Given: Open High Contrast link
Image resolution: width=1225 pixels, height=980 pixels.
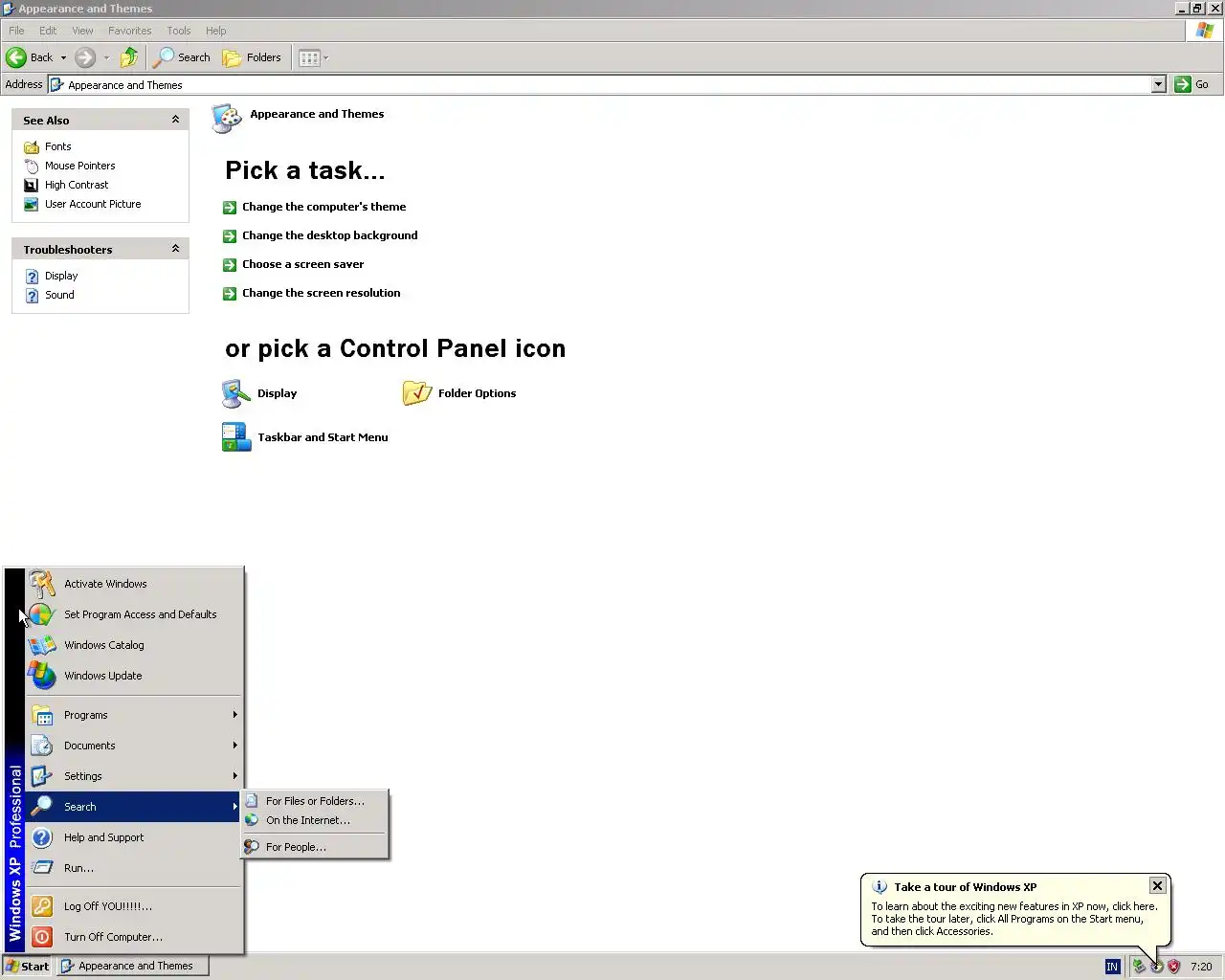Looking at the screenshot, I should (77, 185).
